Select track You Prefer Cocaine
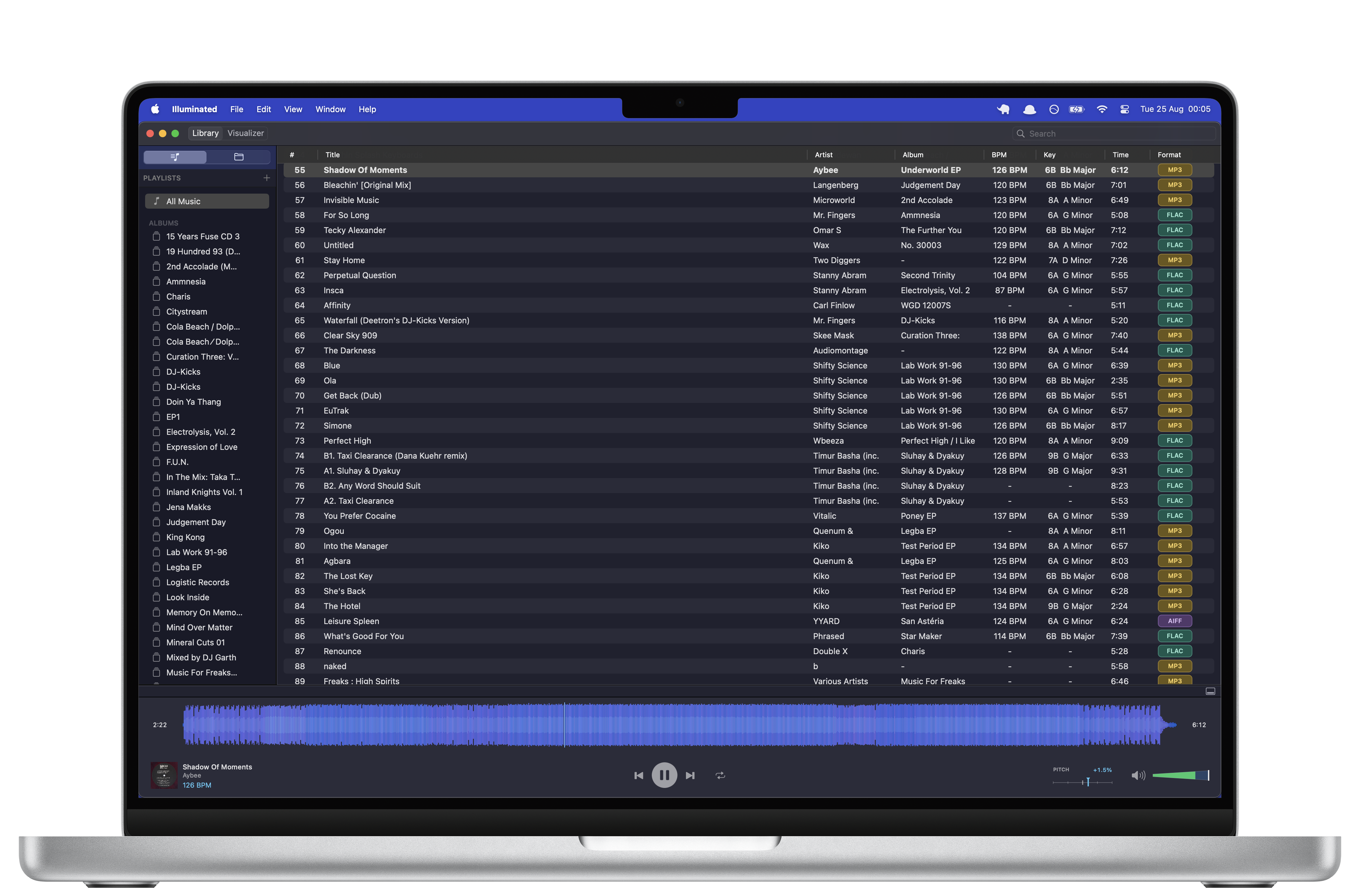 click(748, 516)
